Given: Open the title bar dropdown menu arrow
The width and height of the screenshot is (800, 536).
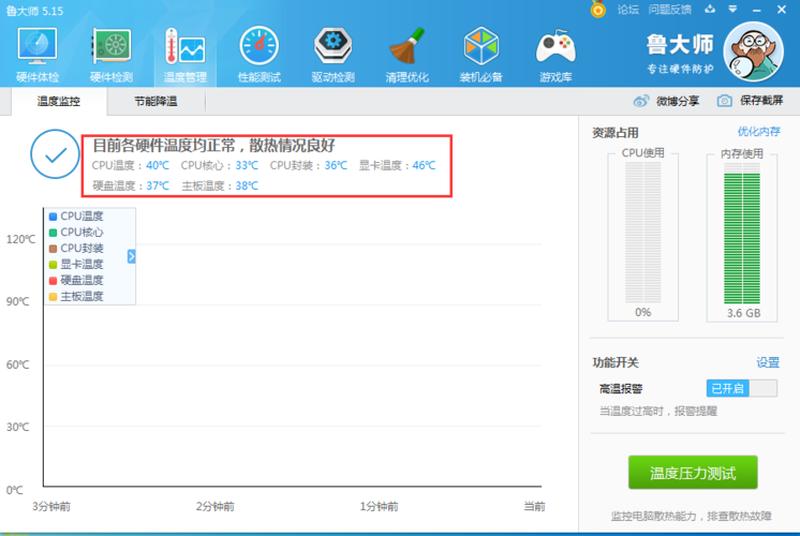Looking at the screenshot, I should tap(733, 9).
